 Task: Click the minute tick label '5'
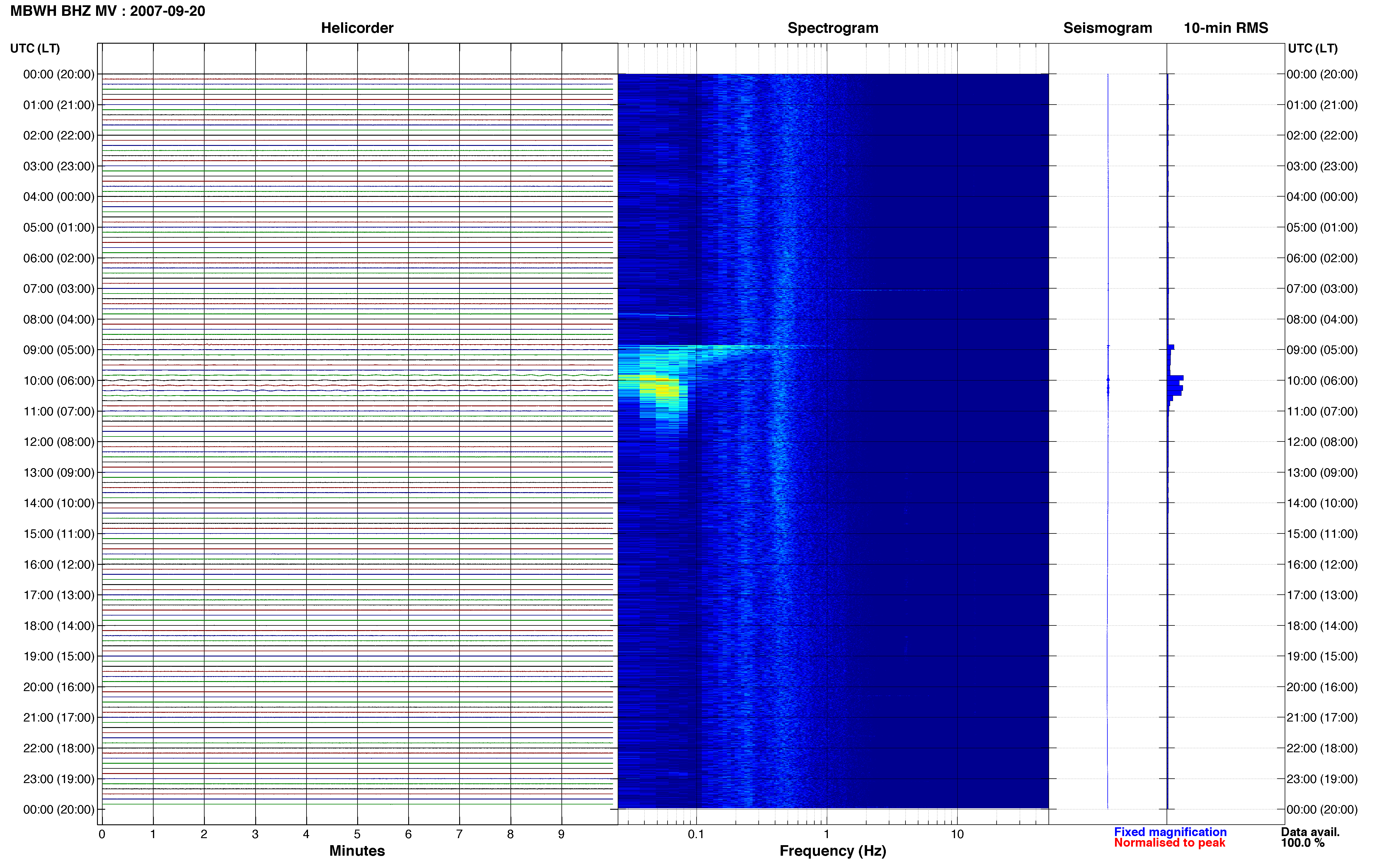(357, 834)
